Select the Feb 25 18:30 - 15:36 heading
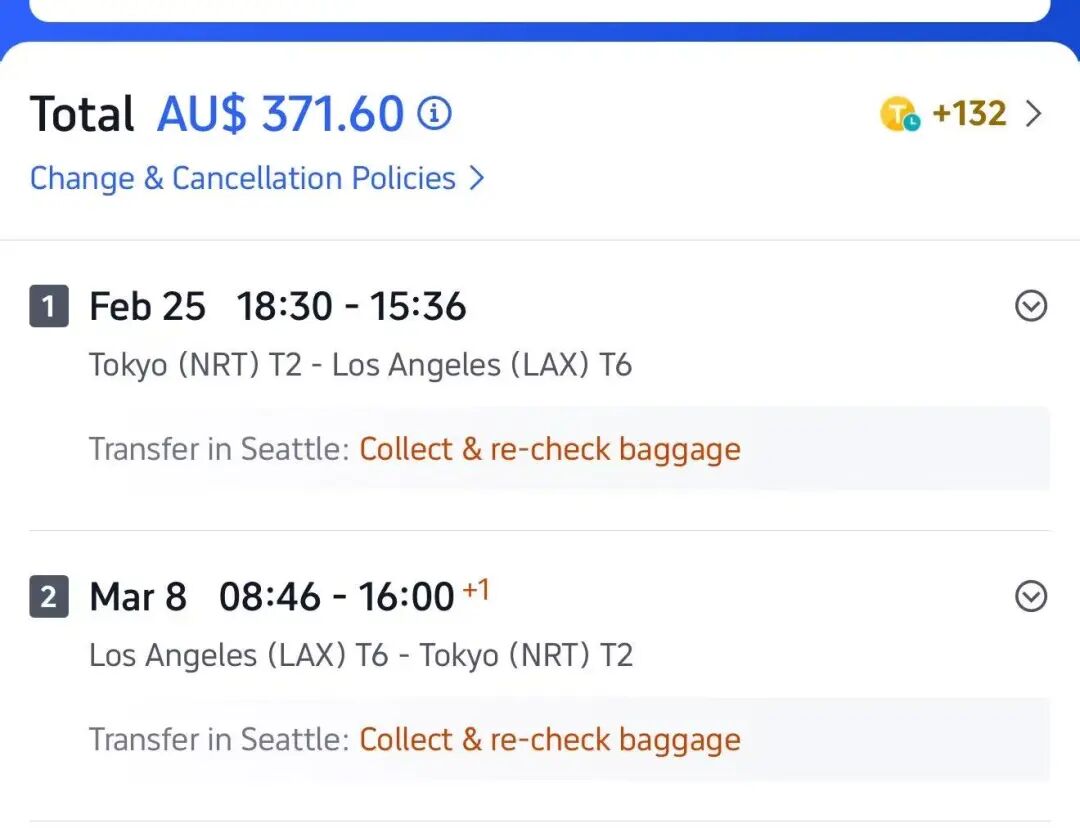Viewport: 1080px width, 828px height. 277,307
